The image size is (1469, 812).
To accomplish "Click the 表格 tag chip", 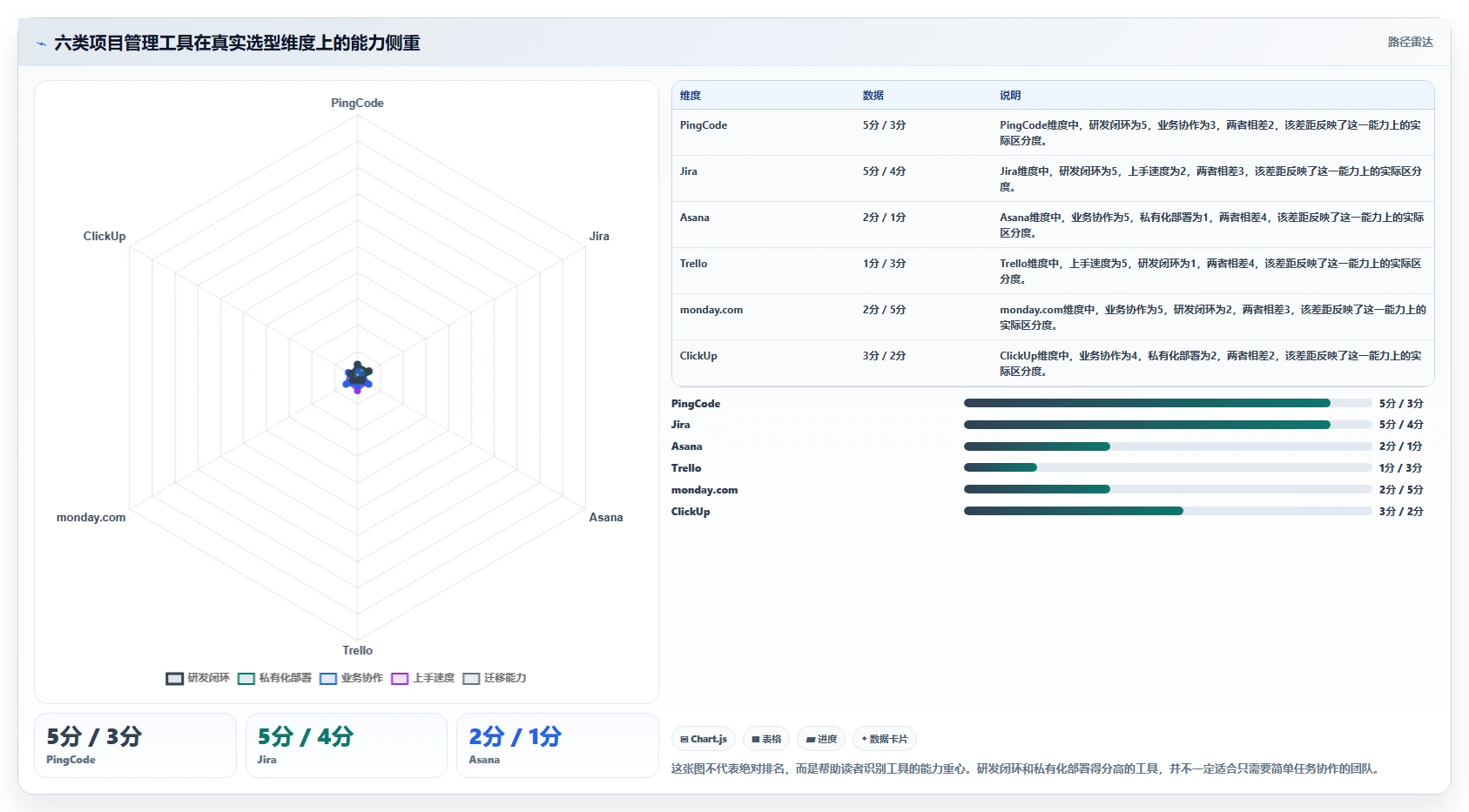I will click(766, 739).
